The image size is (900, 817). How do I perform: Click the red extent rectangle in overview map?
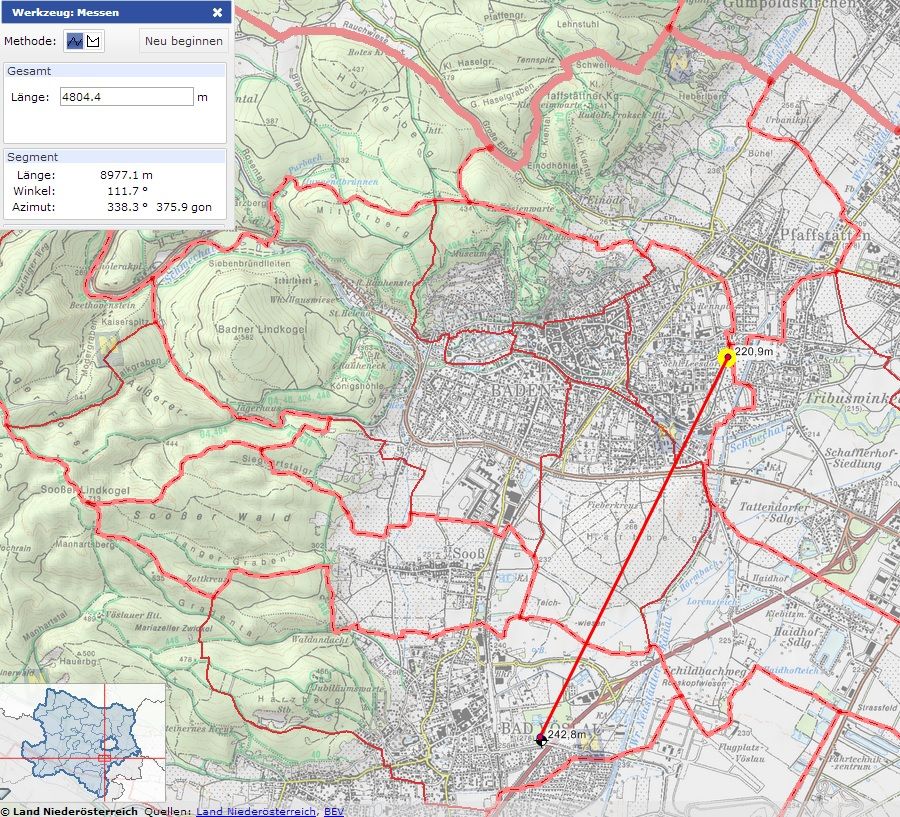point(105,757)
